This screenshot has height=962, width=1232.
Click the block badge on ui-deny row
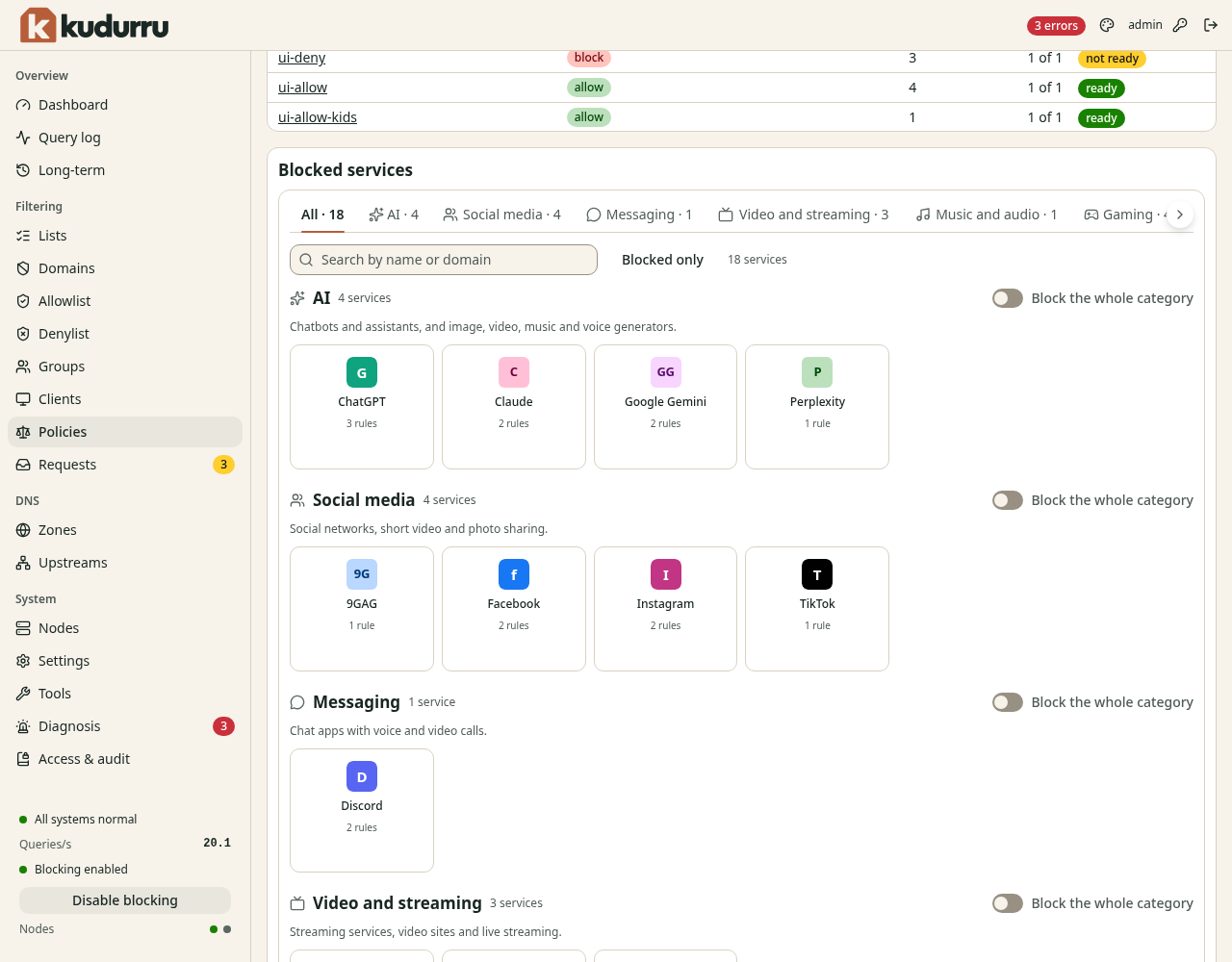(x=589, y=58)
